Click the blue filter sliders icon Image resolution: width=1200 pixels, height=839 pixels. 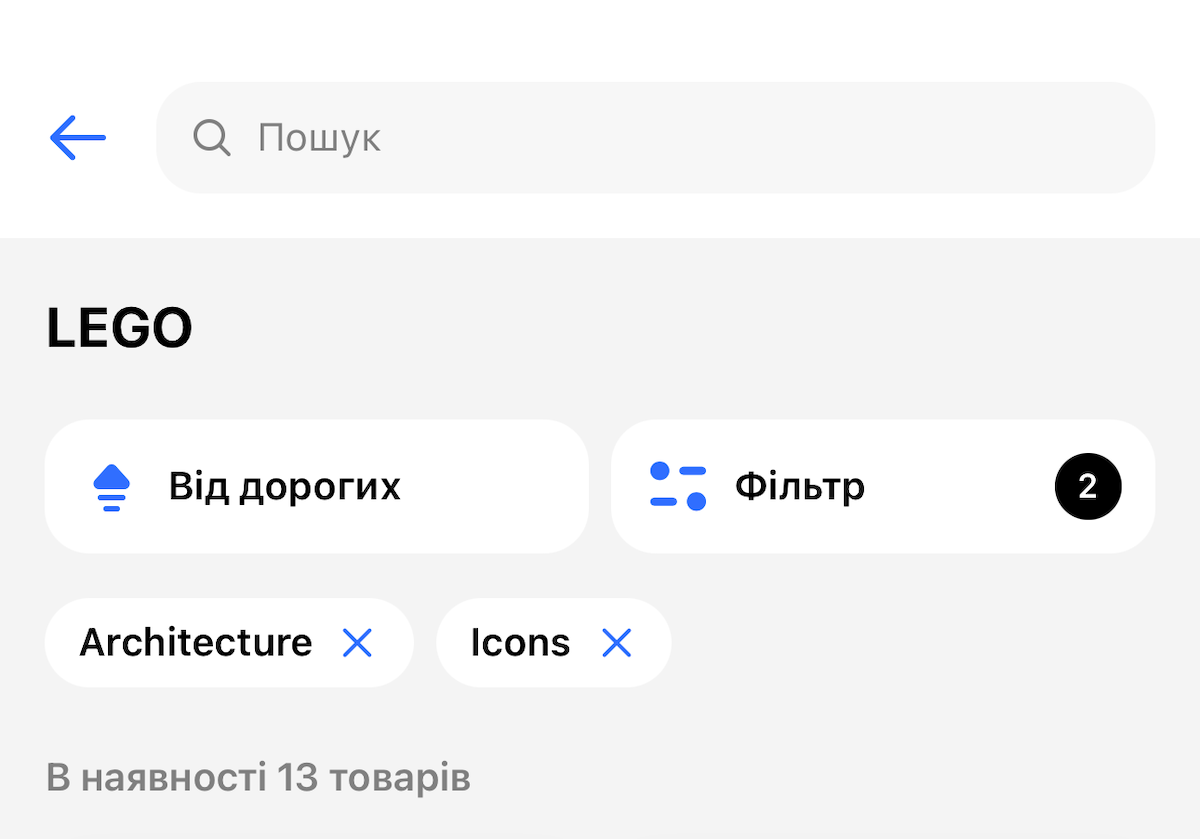tap(678, 487)
